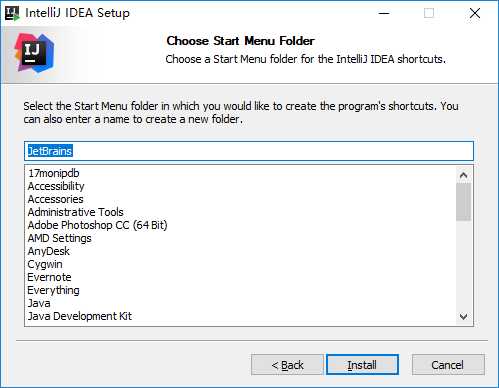Viewport: 499px width, 388px height.
Task: Click the Install button
Action: point(362,365)
